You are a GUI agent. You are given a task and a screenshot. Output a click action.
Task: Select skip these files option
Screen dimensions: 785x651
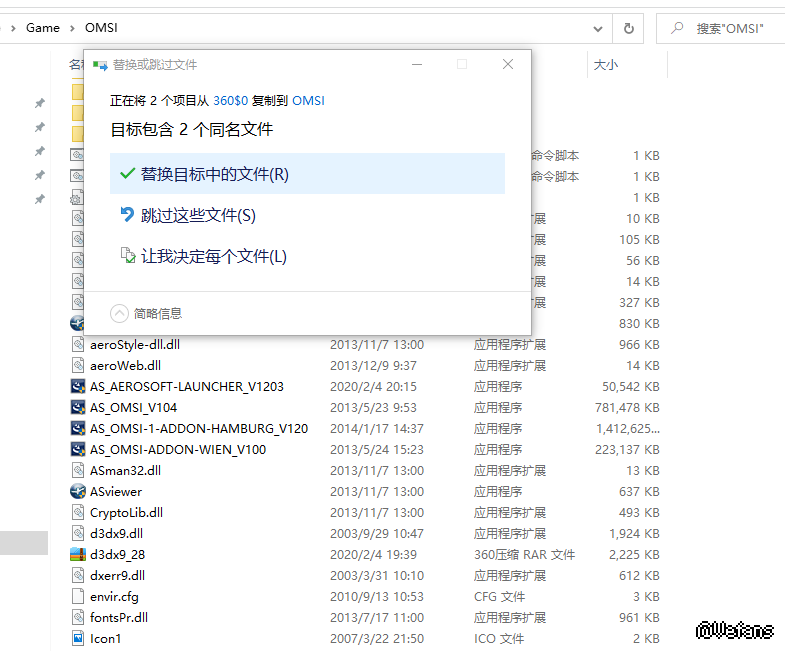(198, 215)
